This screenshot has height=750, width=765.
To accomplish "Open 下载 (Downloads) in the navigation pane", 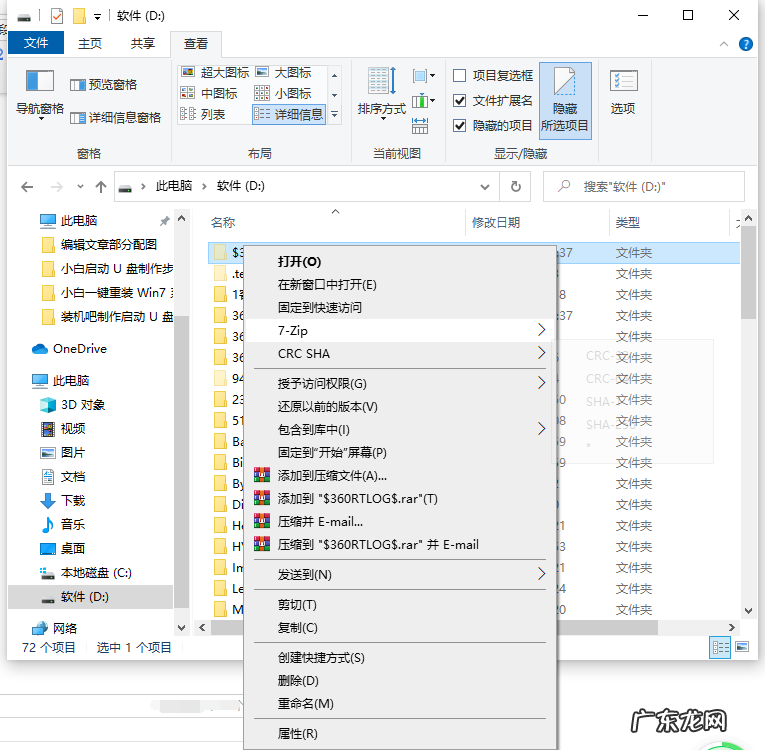I will pyautogui.click(x=63, y=500).
